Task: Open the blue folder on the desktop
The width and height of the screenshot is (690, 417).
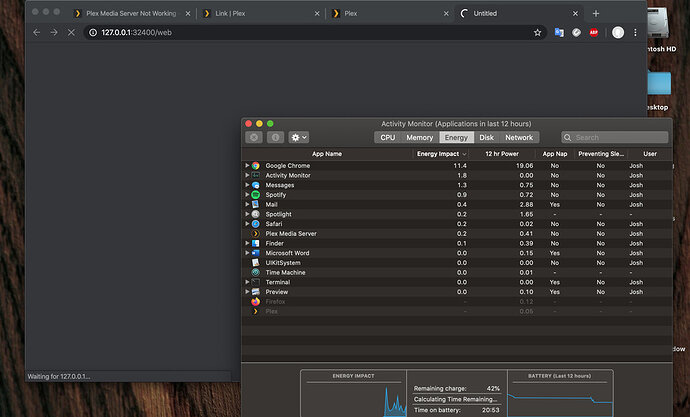Action: 659,83
